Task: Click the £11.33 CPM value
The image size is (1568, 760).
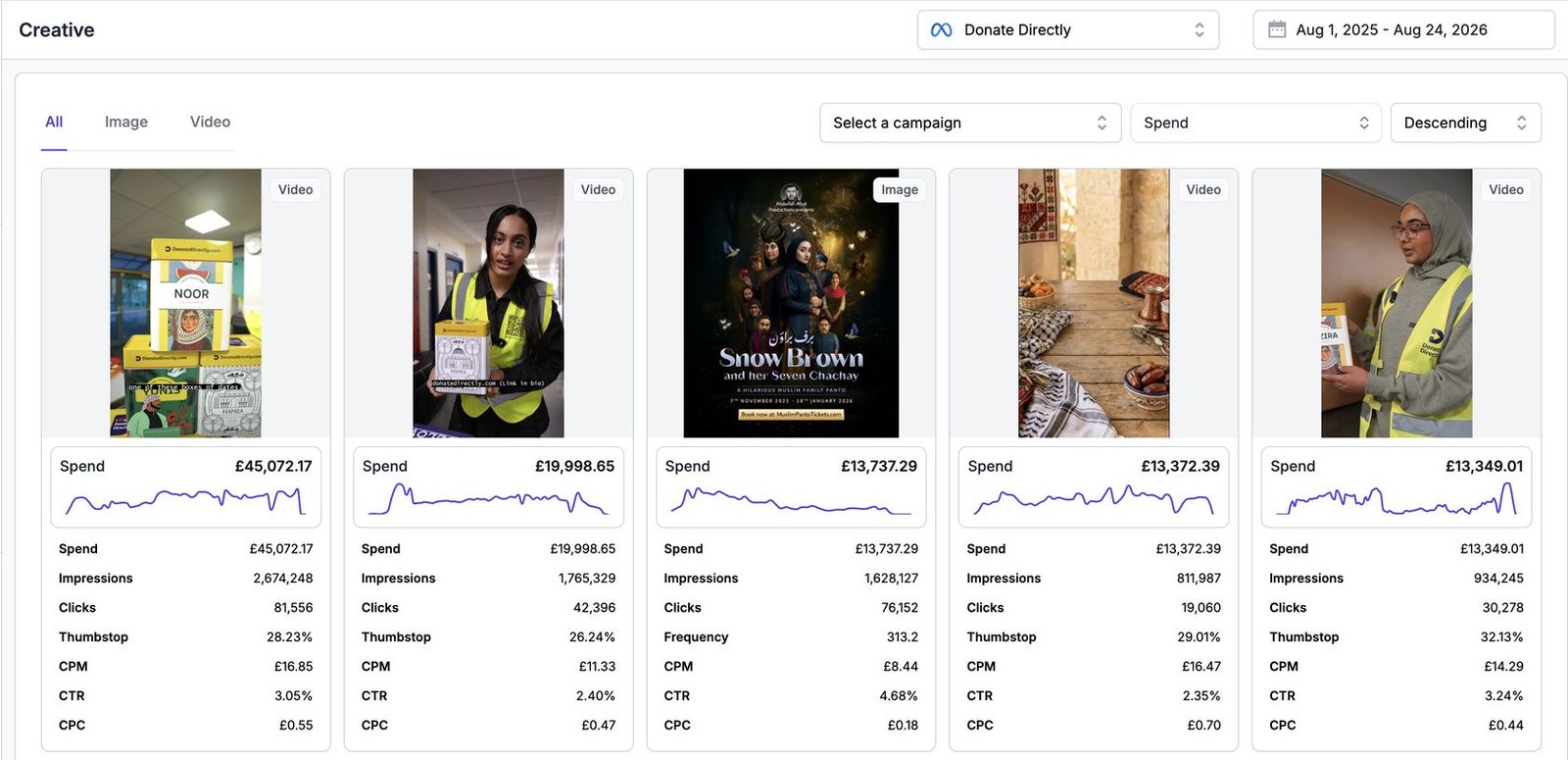Action: [x=597, y=667]
